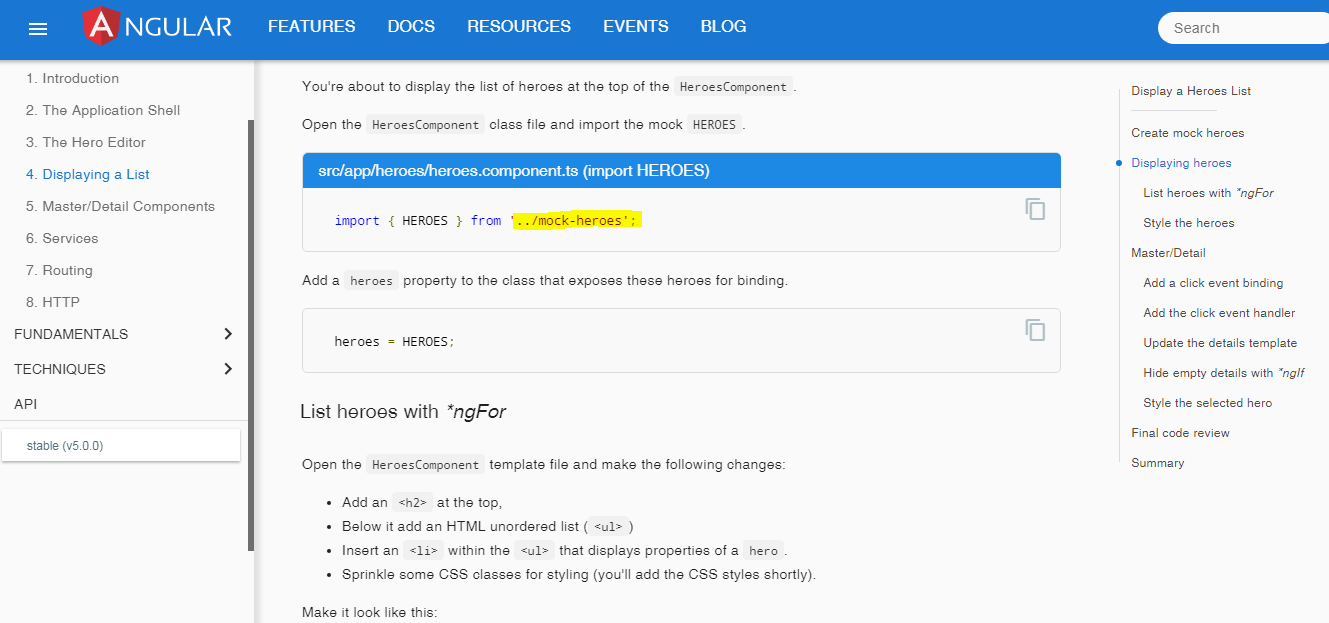Image resolution: width=1329 pixels, height=623 pixels.
Task: Navigate to the EVENTS page
Action: [x=635, y=27]
